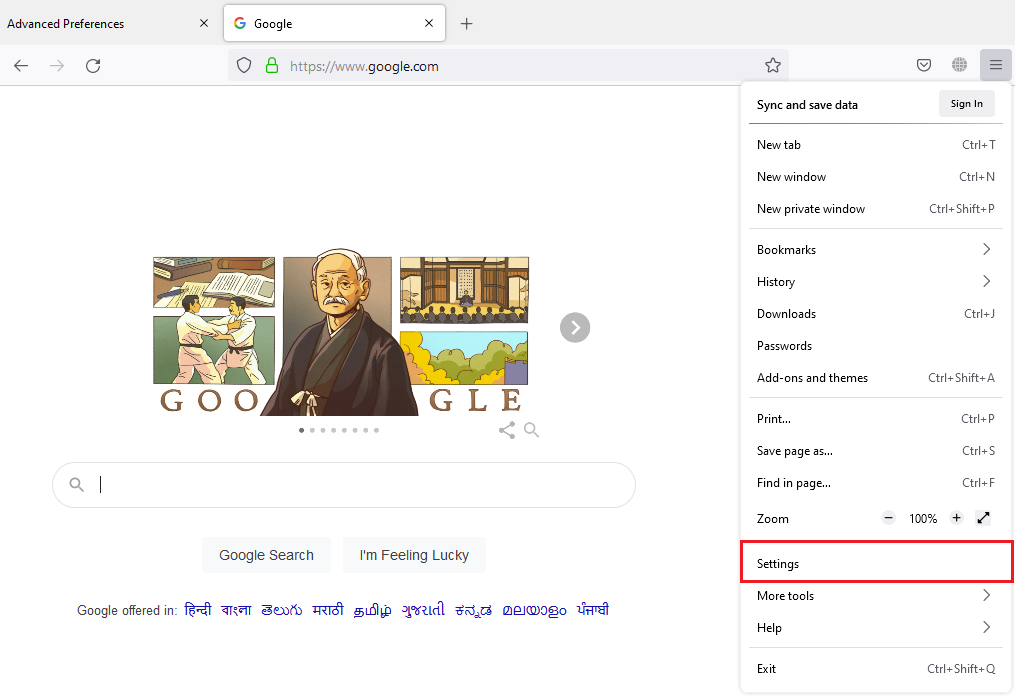Enter full screen from the Zoom row
1025x700 pixels.
pos(983,518)
